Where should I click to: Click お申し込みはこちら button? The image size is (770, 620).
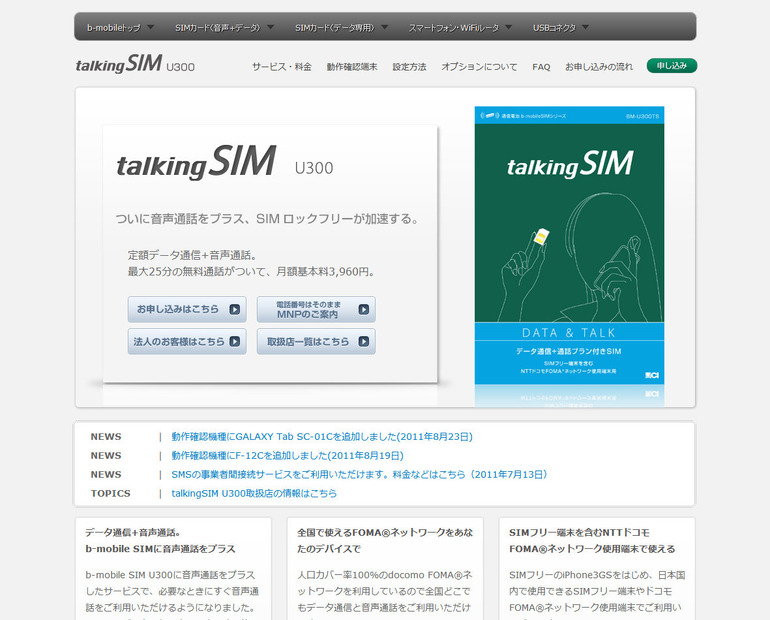click(x=187, y=309)
